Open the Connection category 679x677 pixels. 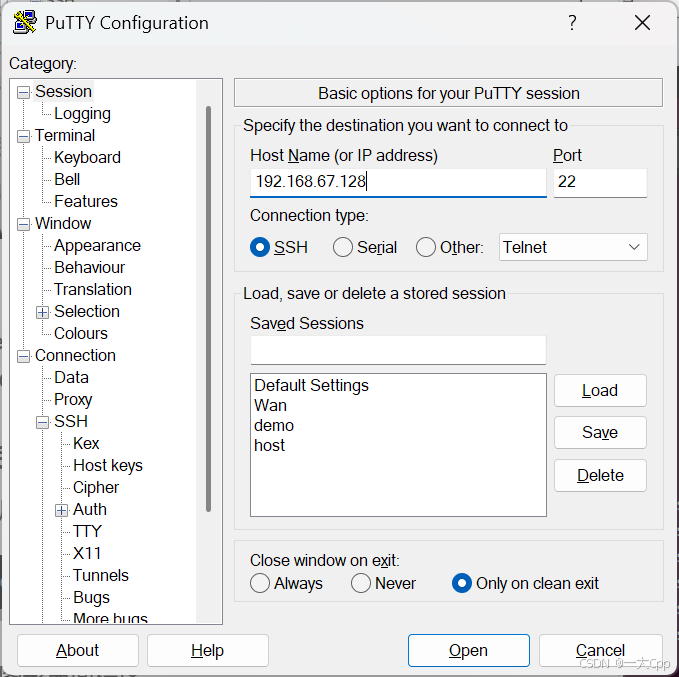point(75,356)
